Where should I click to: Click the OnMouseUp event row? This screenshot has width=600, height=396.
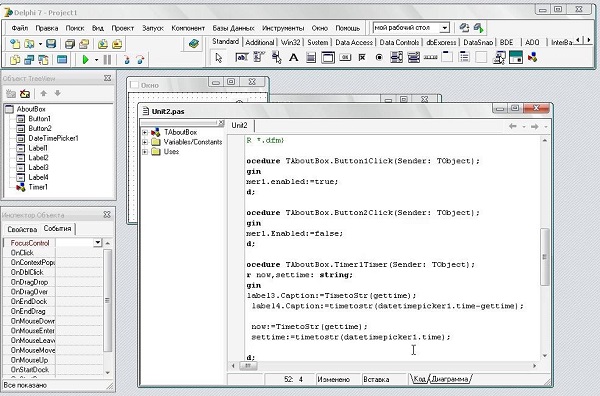(x=52, y=360)
